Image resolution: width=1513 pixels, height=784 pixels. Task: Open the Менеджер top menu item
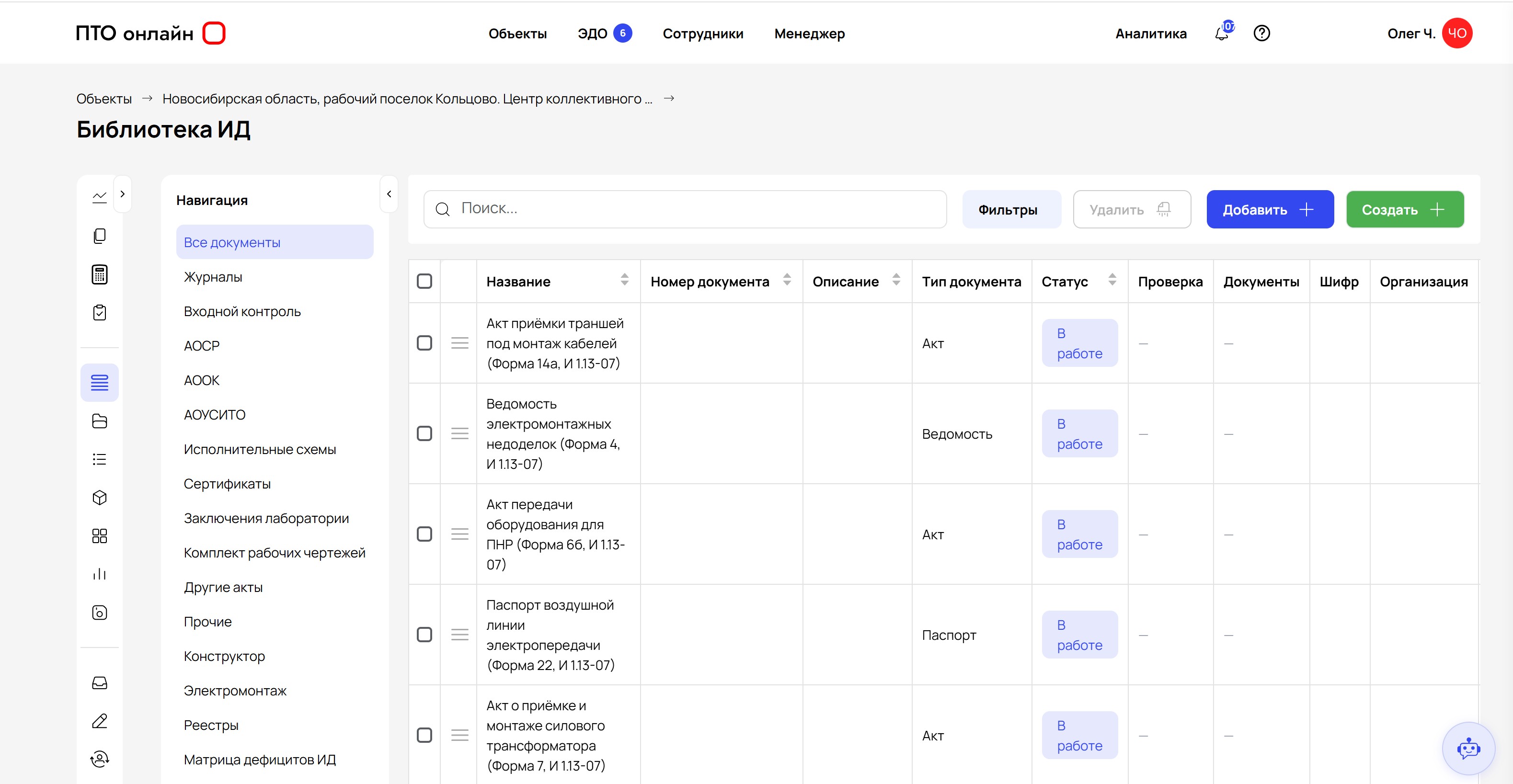[x=809, y=34]
